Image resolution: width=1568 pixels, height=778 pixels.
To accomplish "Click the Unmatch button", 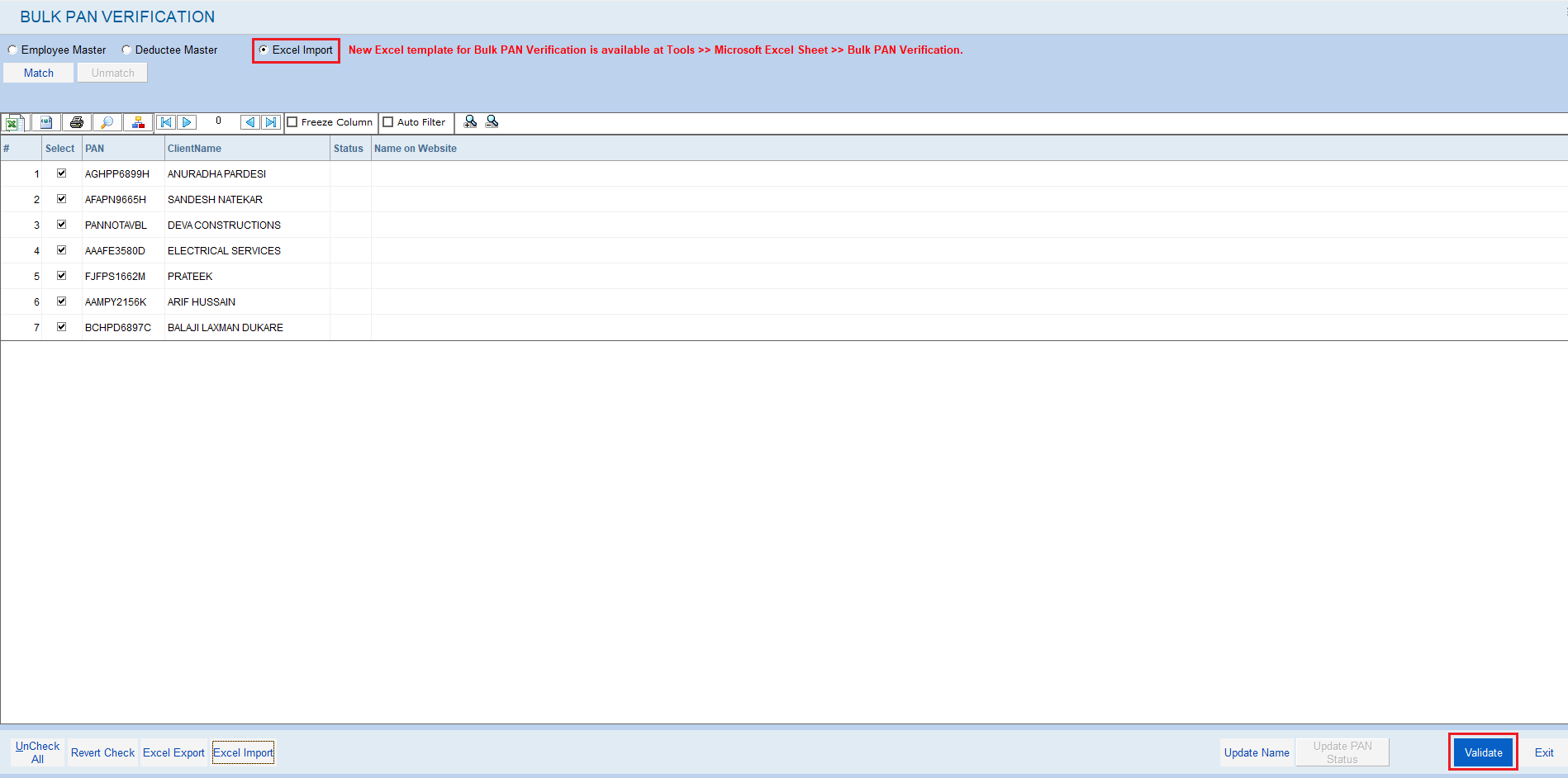I will [x=112, y=73].
